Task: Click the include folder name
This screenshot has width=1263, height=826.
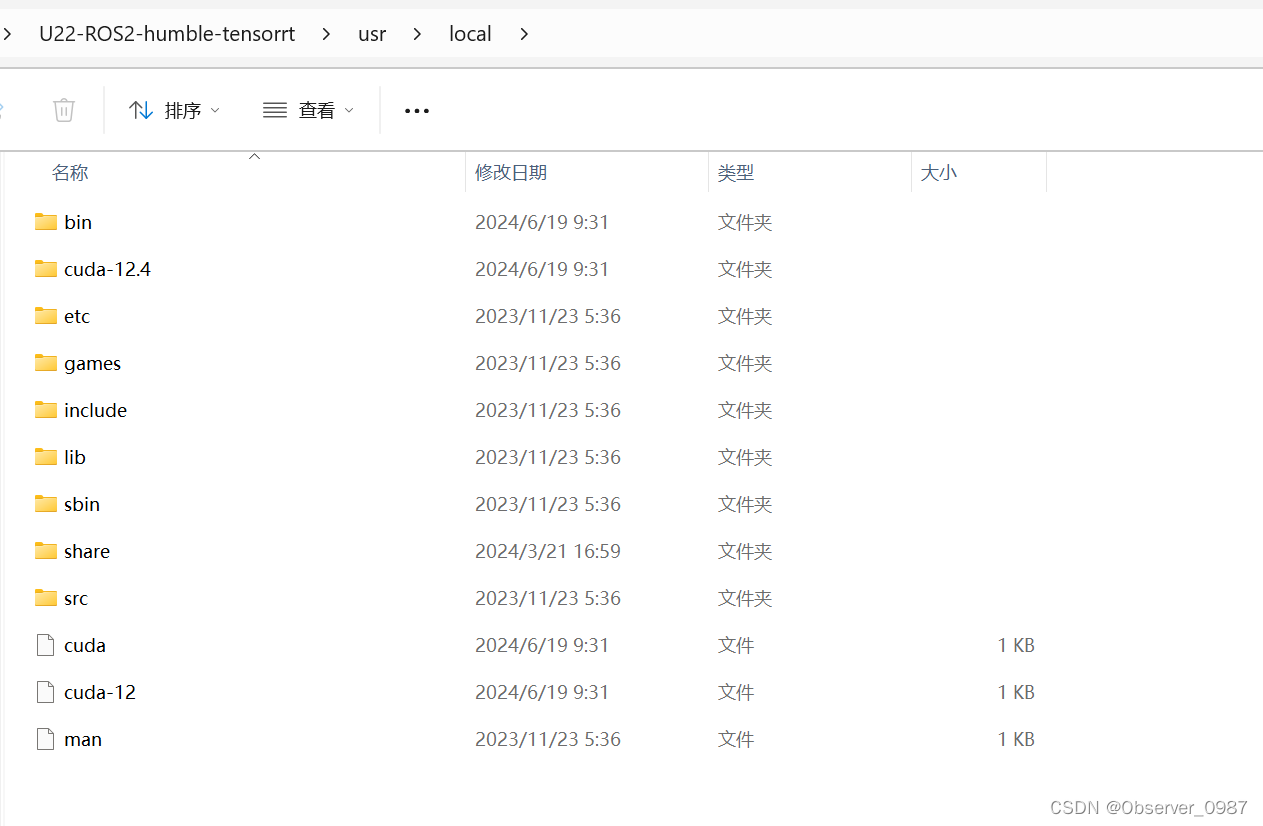Action: (x=95, y=410)
